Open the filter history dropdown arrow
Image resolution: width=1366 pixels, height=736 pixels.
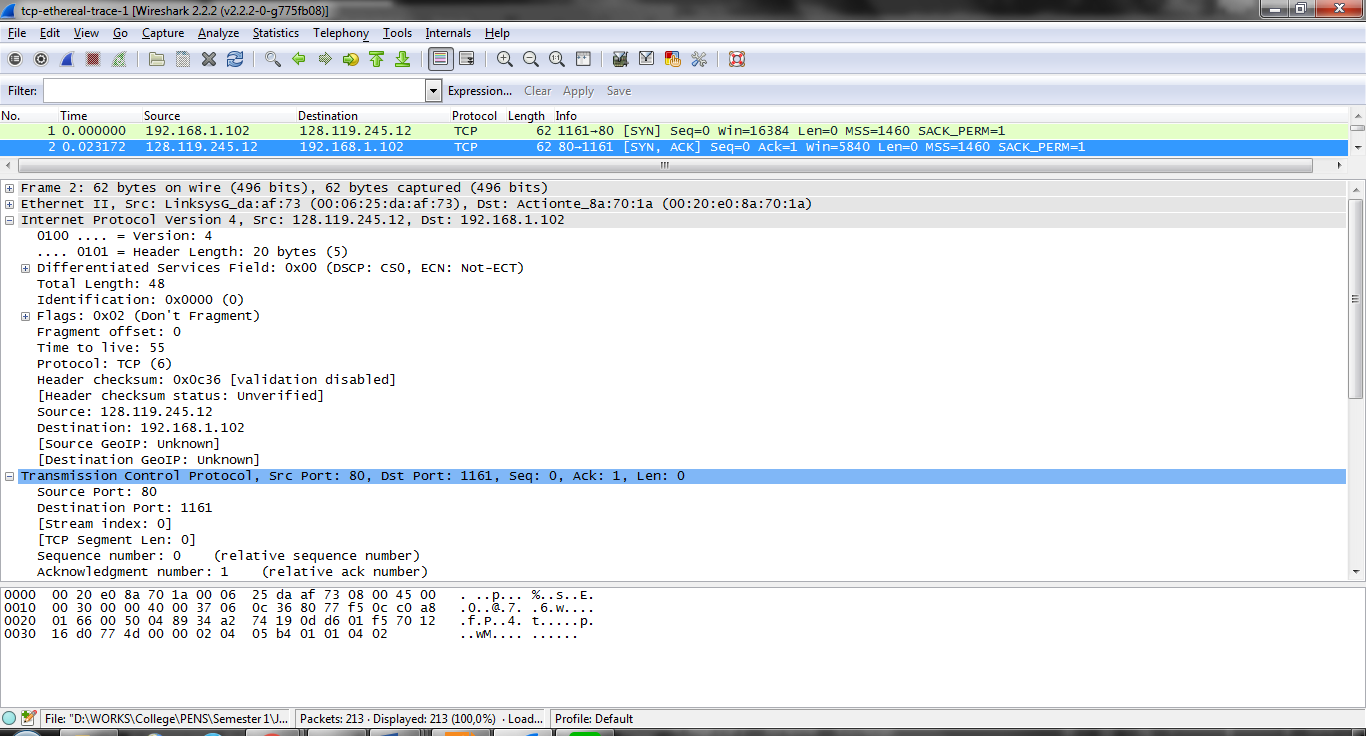pos(433,90)
